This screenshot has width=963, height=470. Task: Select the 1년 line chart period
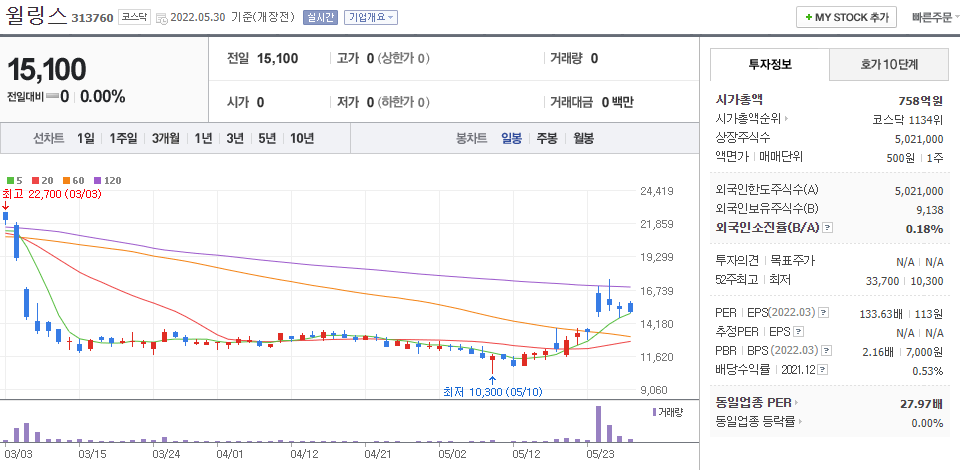click(203, 138)
